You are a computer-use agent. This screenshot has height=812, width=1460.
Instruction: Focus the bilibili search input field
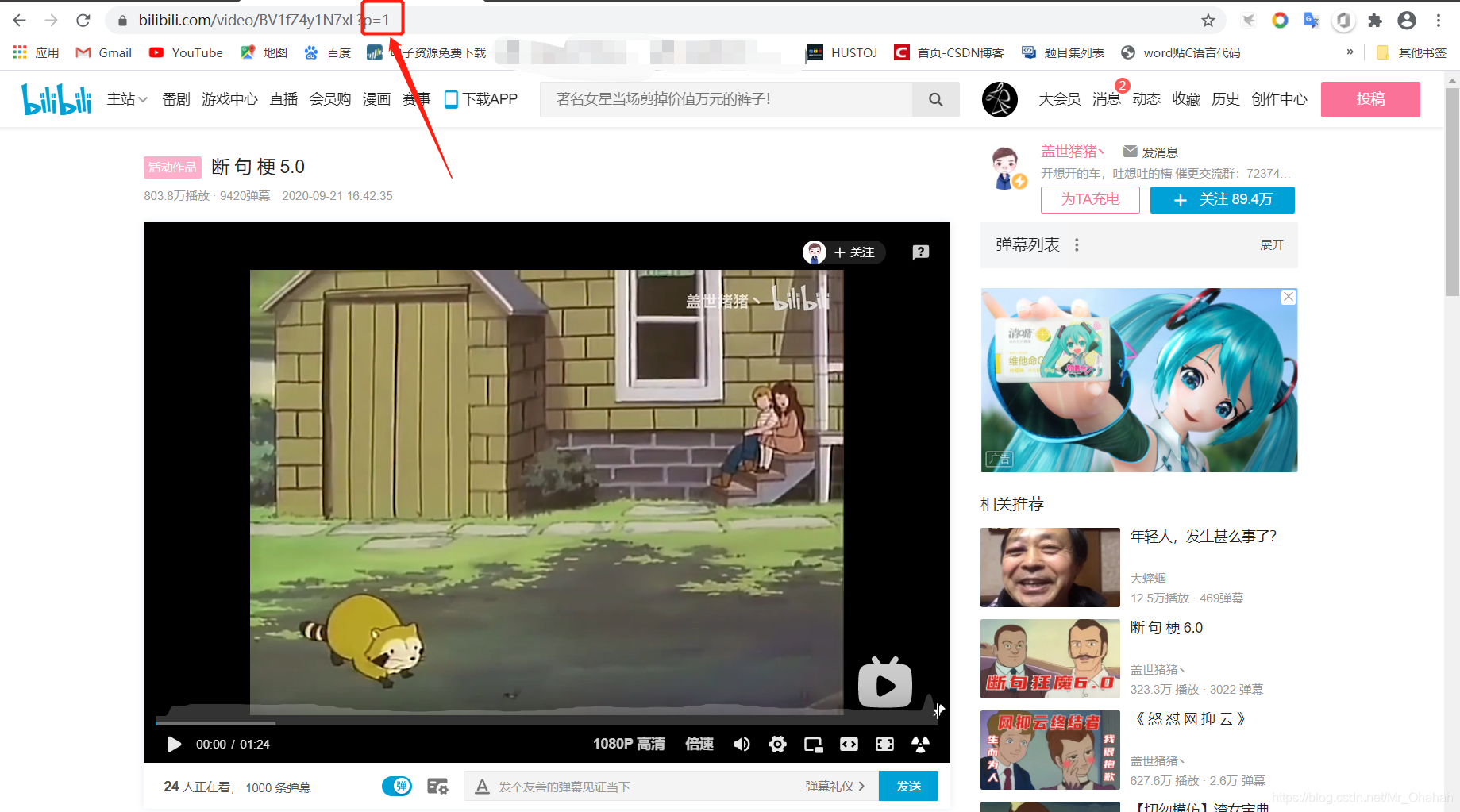tap(726, 99)
